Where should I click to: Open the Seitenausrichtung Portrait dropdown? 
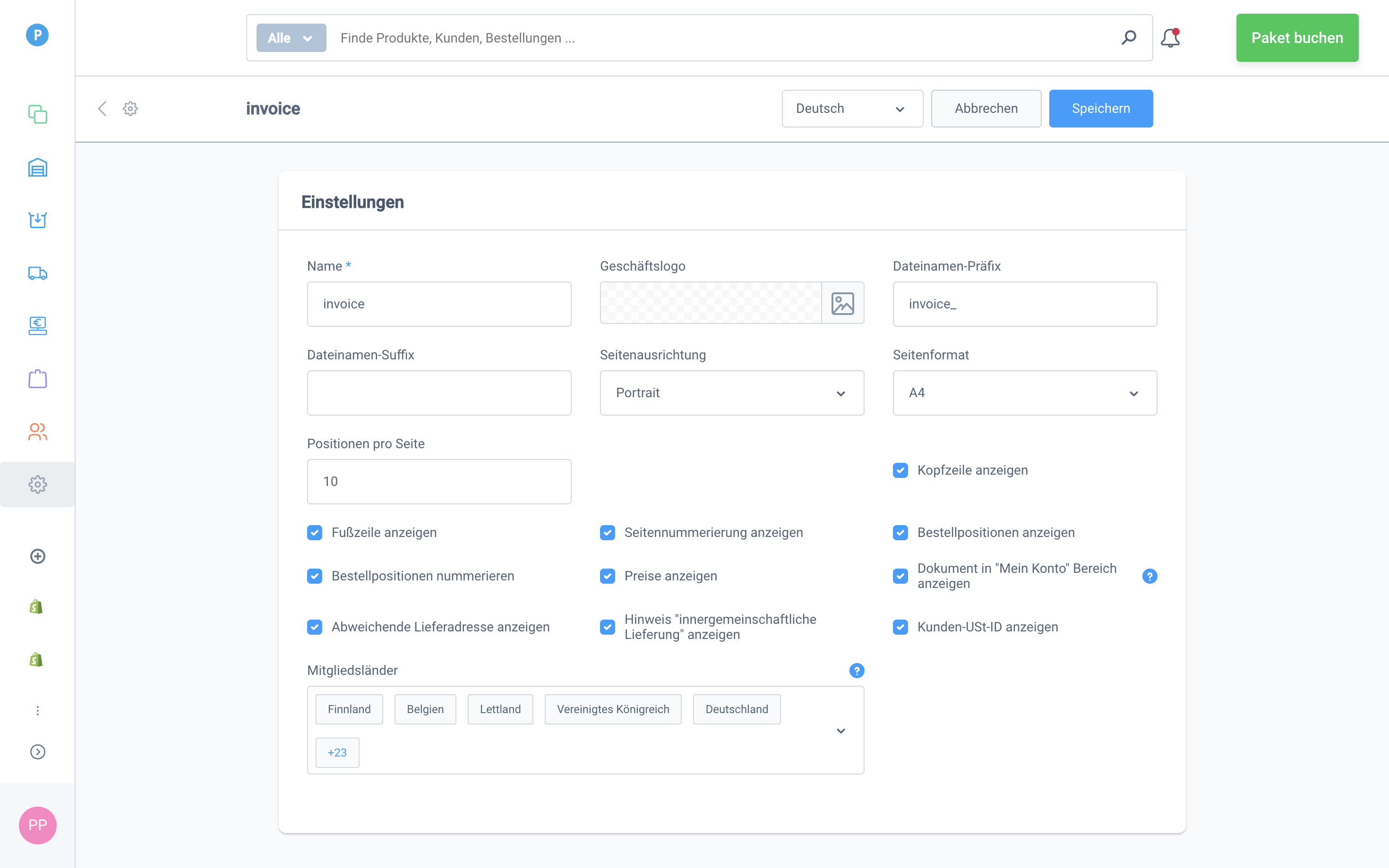pyautogui.click(x=731, y=392)
